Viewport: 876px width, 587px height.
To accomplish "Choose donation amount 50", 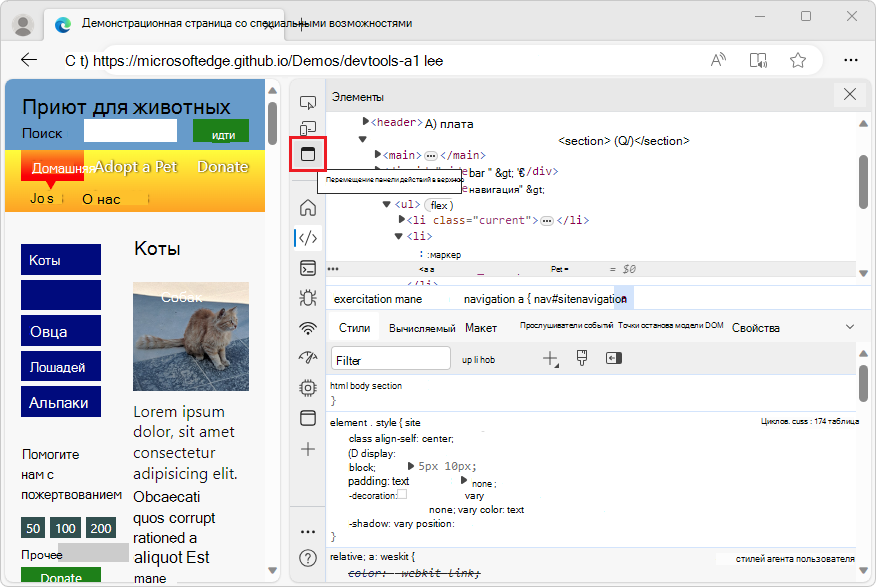I will 33,528.
